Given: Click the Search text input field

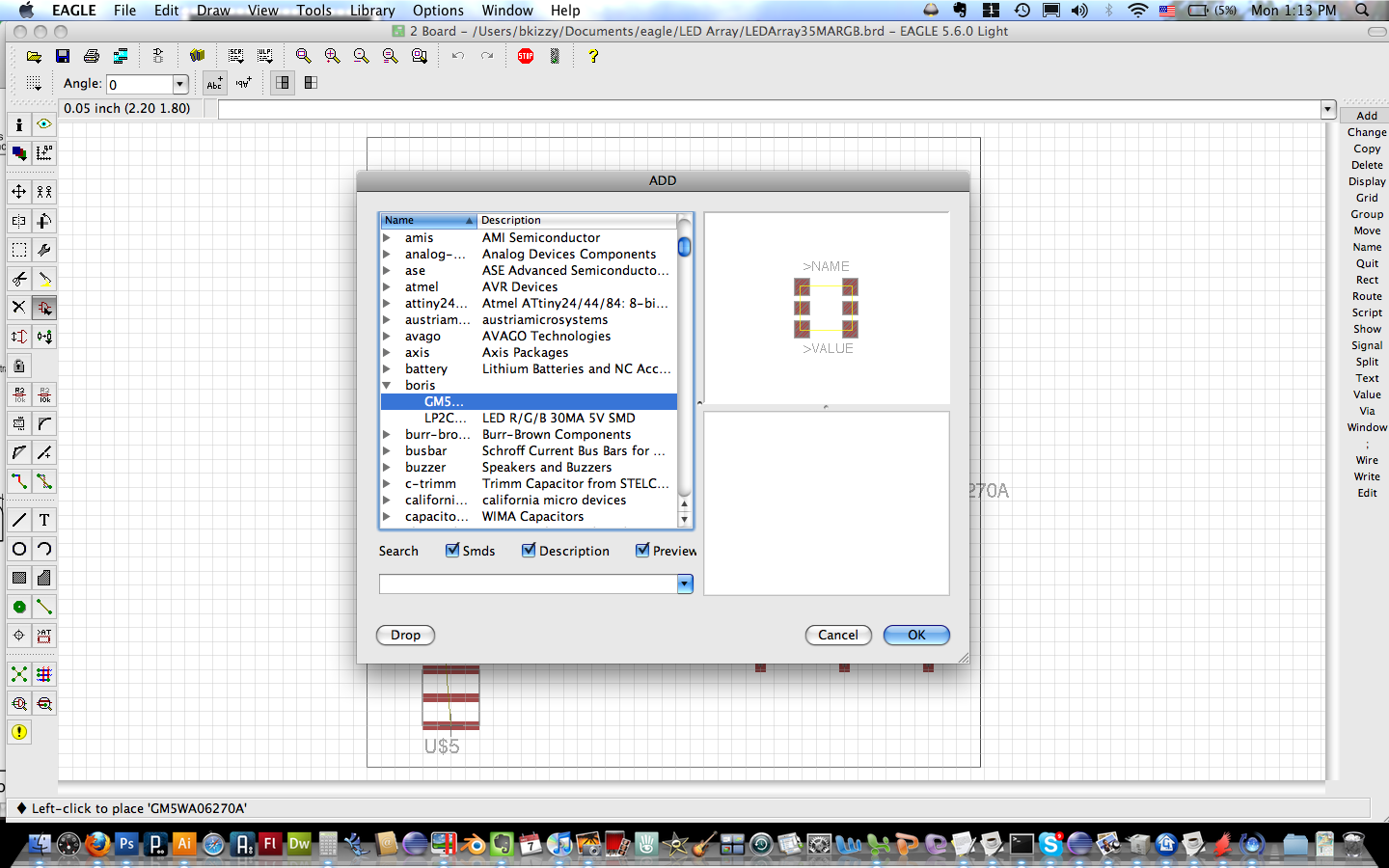Looking at the screenshot, I should pyautogui.click(x=529, y=583).
